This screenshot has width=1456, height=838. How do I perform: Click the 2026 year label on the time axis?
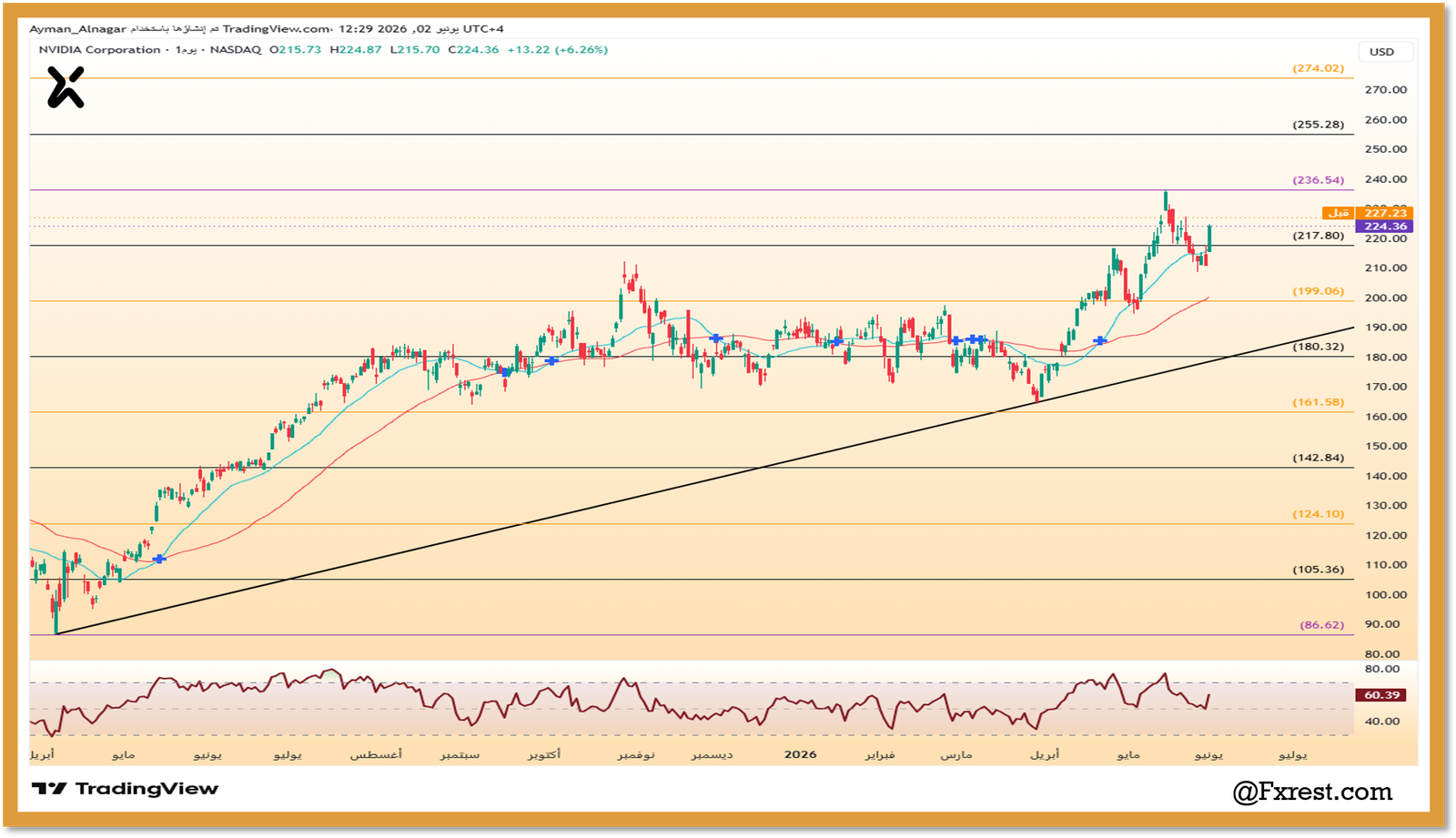(801, 754)
